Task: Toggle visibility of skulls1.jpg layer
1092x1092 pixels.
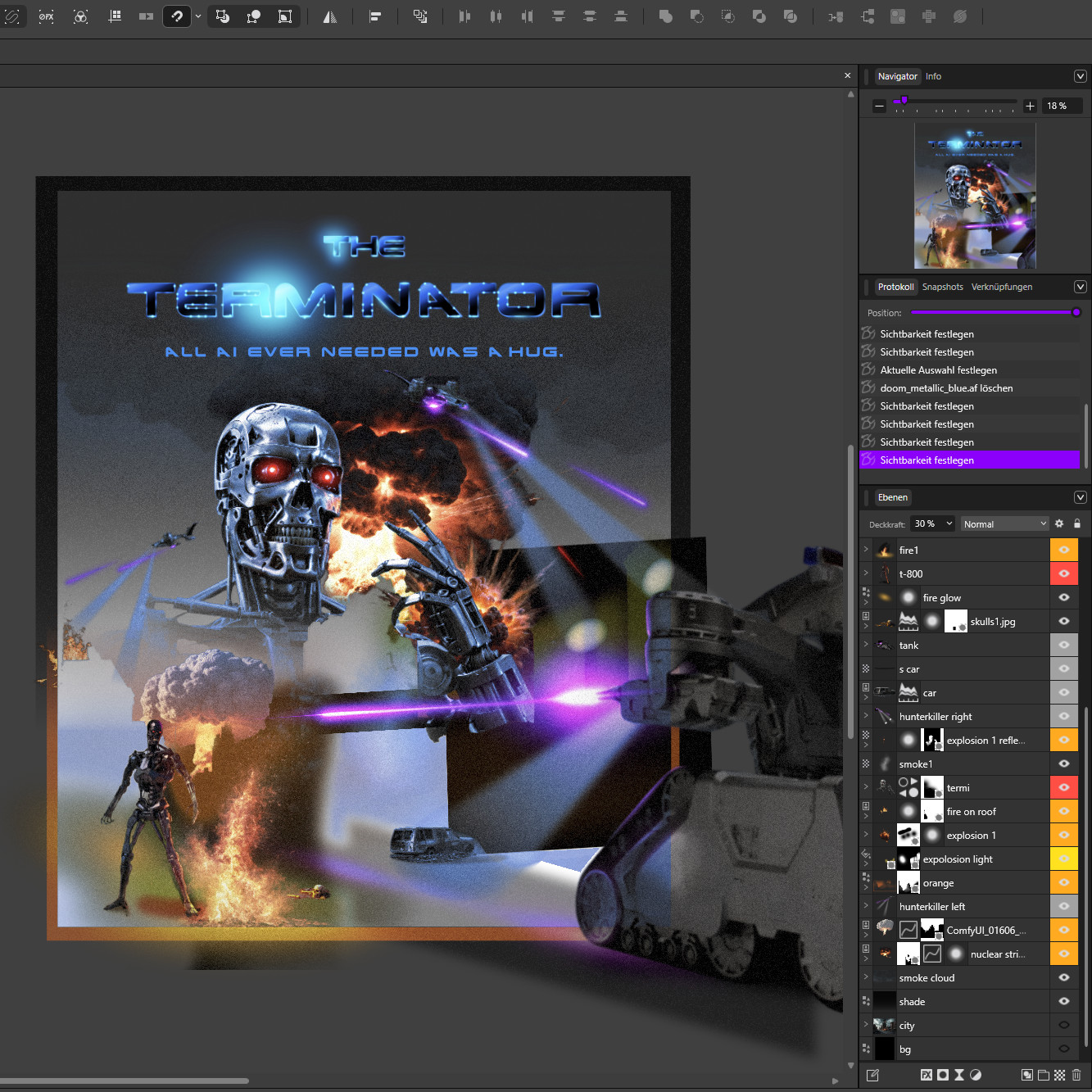Action: (1064, 622)
